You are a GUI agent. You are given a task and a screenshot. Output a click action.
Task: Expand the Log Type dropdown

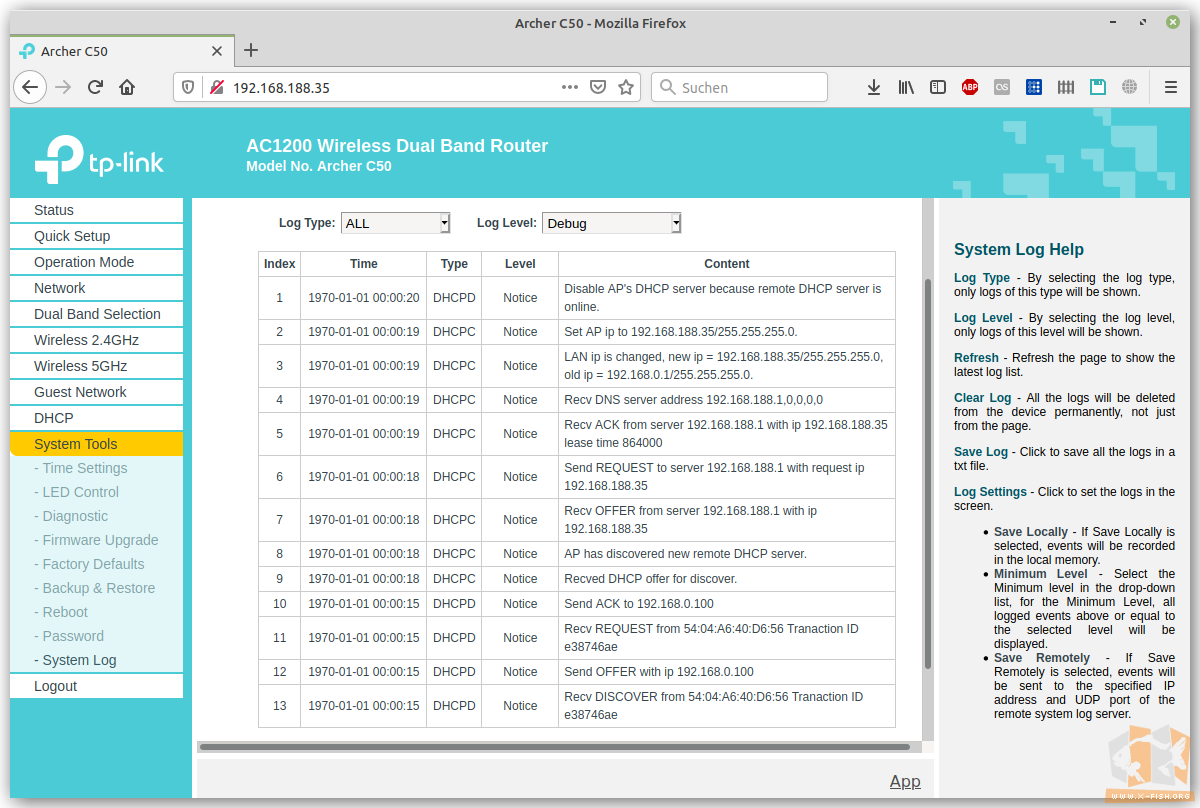[x=396, y=223]
